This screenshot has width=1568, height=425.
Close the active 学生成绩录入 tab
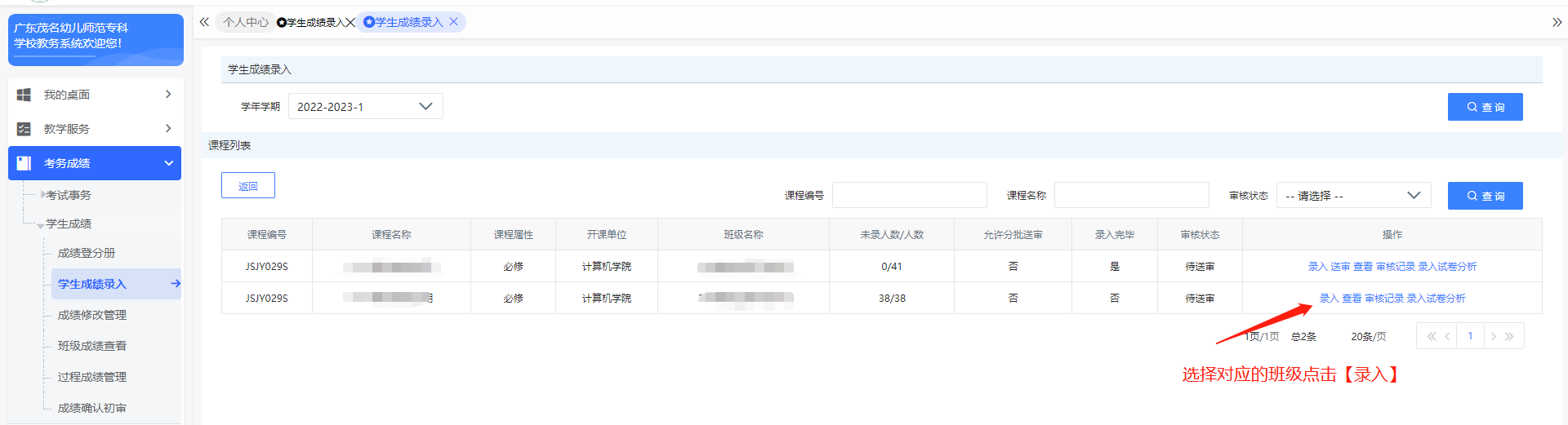pos(454,22)
